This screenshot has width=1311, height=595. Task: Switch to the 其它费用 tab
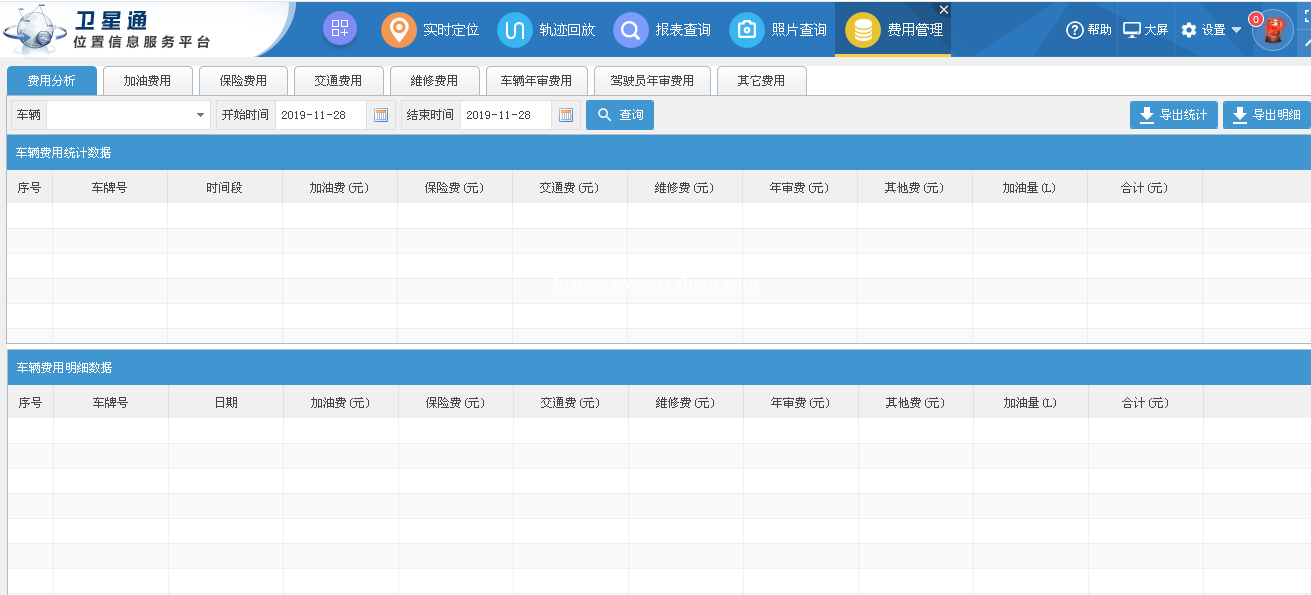pos(762,81)
